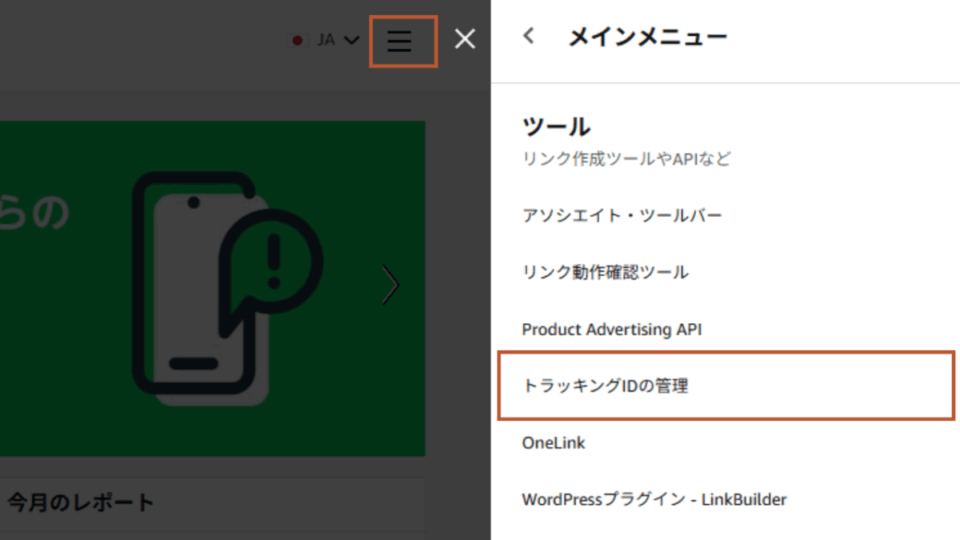The image size is (960, 540).
Task: Open アソシエイト・ツールバー menu item
Action: 621,215
